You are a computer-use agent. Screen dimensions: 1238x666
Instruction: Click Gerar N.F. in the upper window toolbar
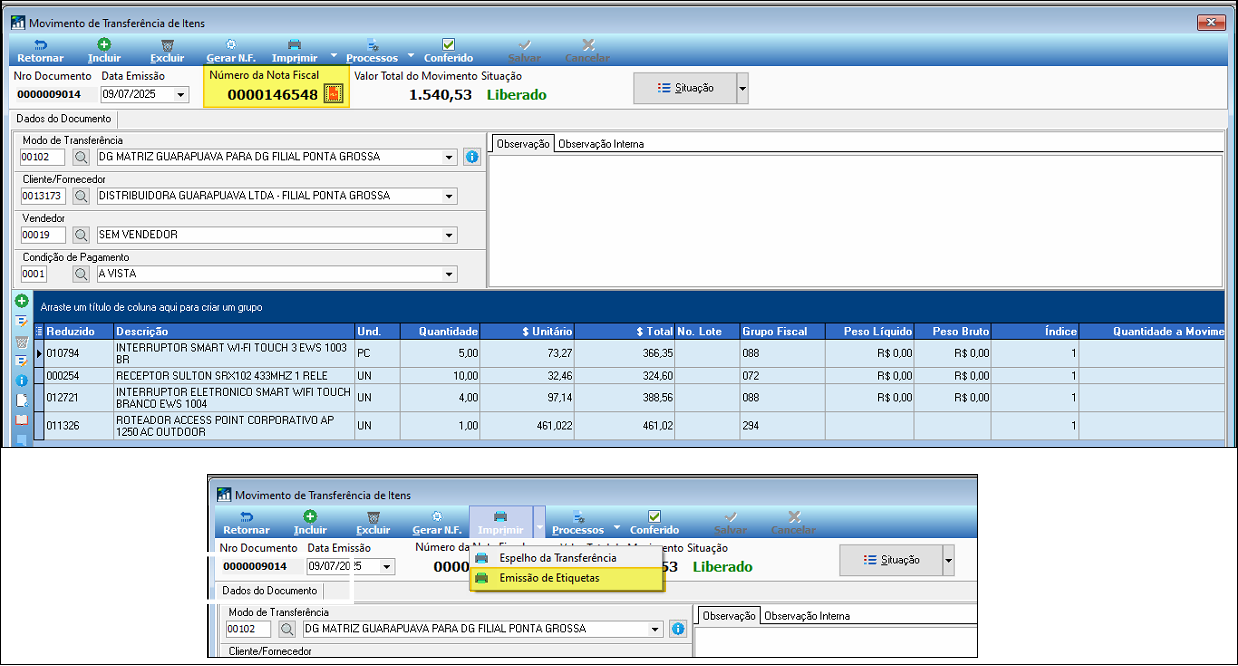[231, 51]
